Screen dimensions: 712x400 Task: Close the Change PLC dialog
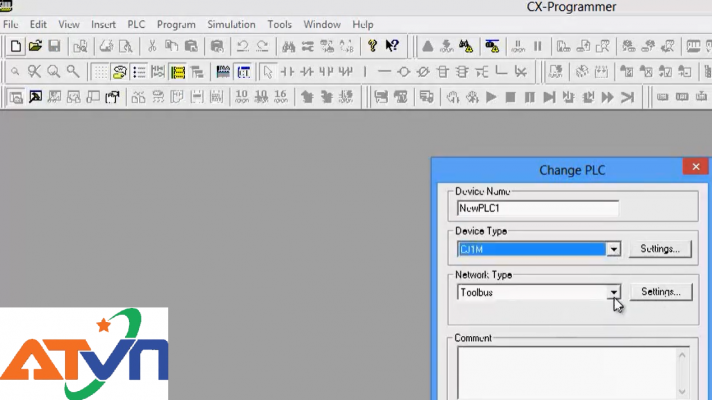[696, 167]
